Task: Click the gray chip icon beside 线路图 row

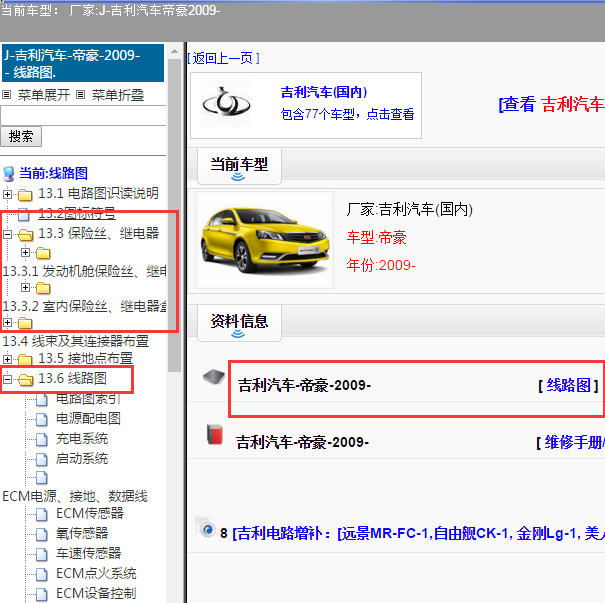Action: [x=214, y=377]
